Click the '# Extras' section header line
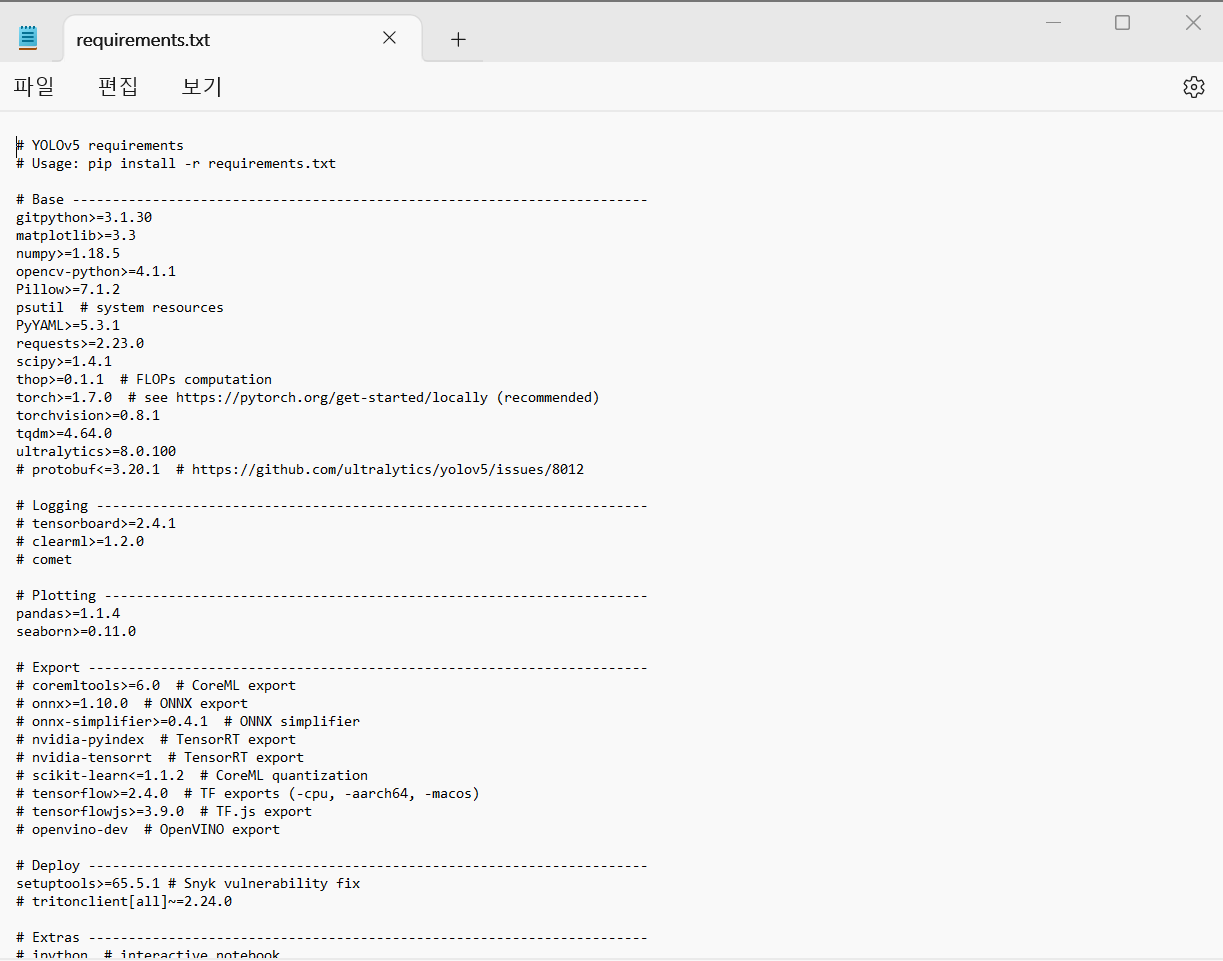1223x961 pixels. pos(332,937)
